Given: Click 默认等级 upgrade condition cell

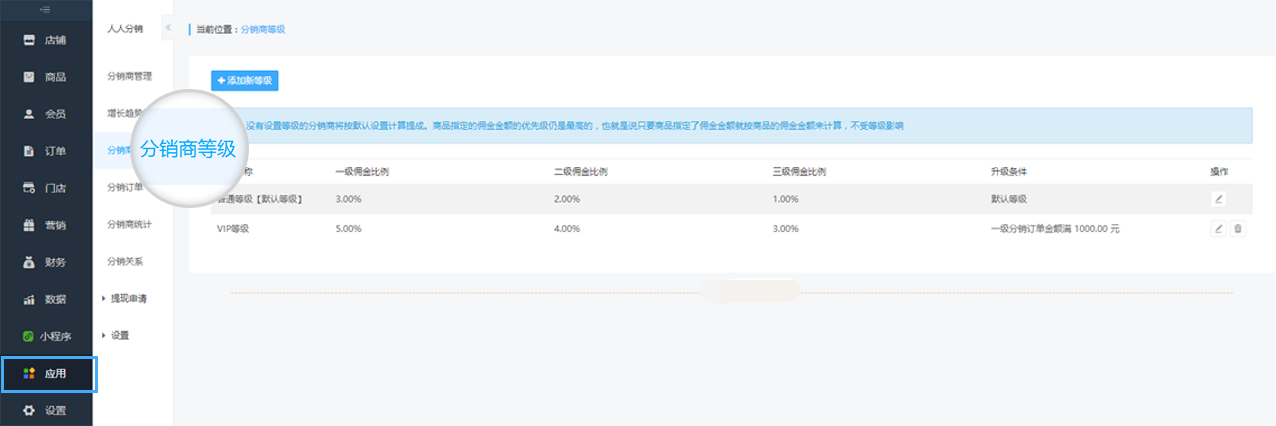Looking at the screenshot, I should (1008, 199).
